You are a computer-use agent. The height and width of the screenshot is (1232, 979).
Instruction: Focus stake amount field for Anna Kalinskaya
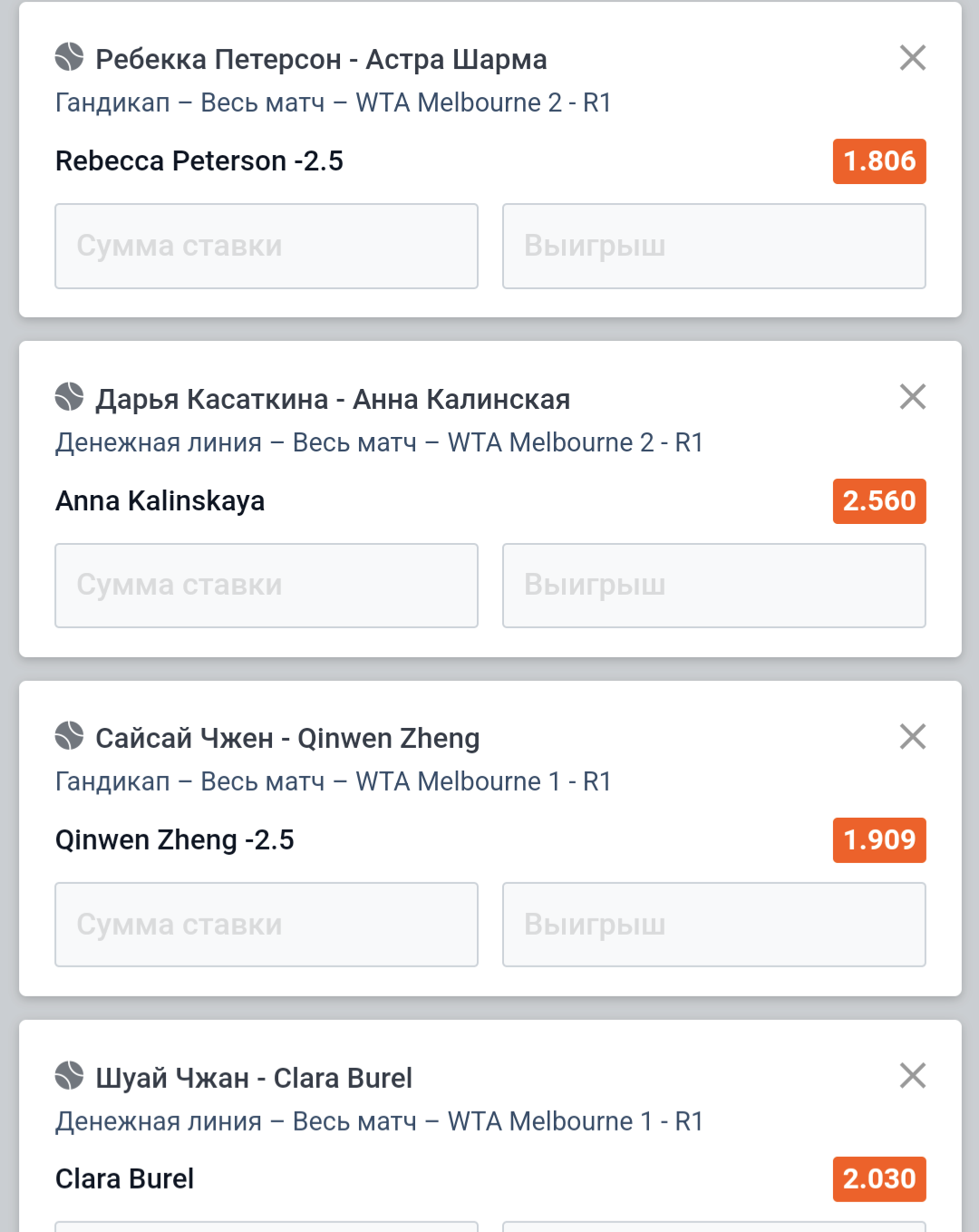[267, 586]
